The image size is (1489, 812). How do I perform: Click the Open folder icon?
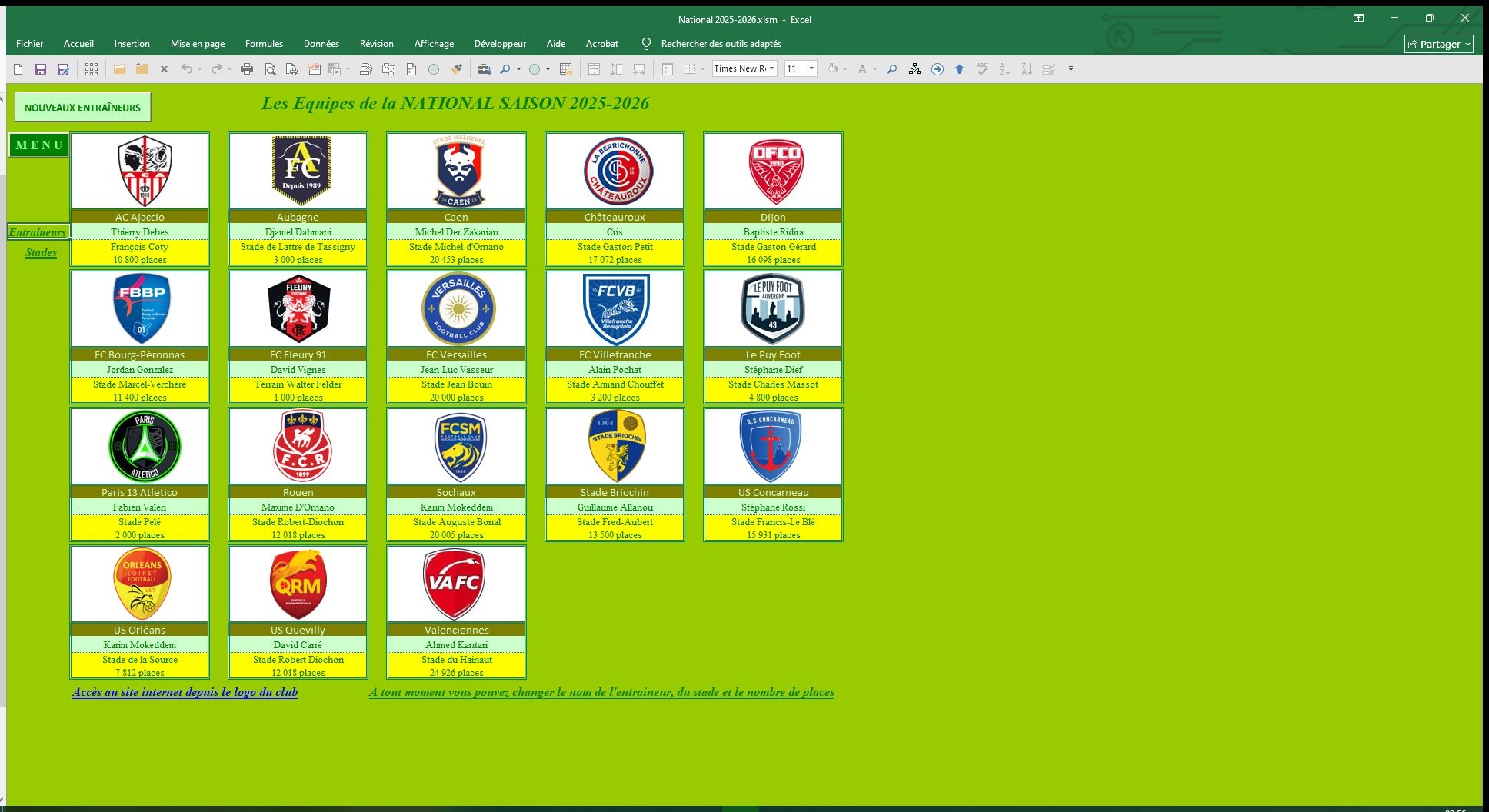pyautogui.click(x=119, y=69)
